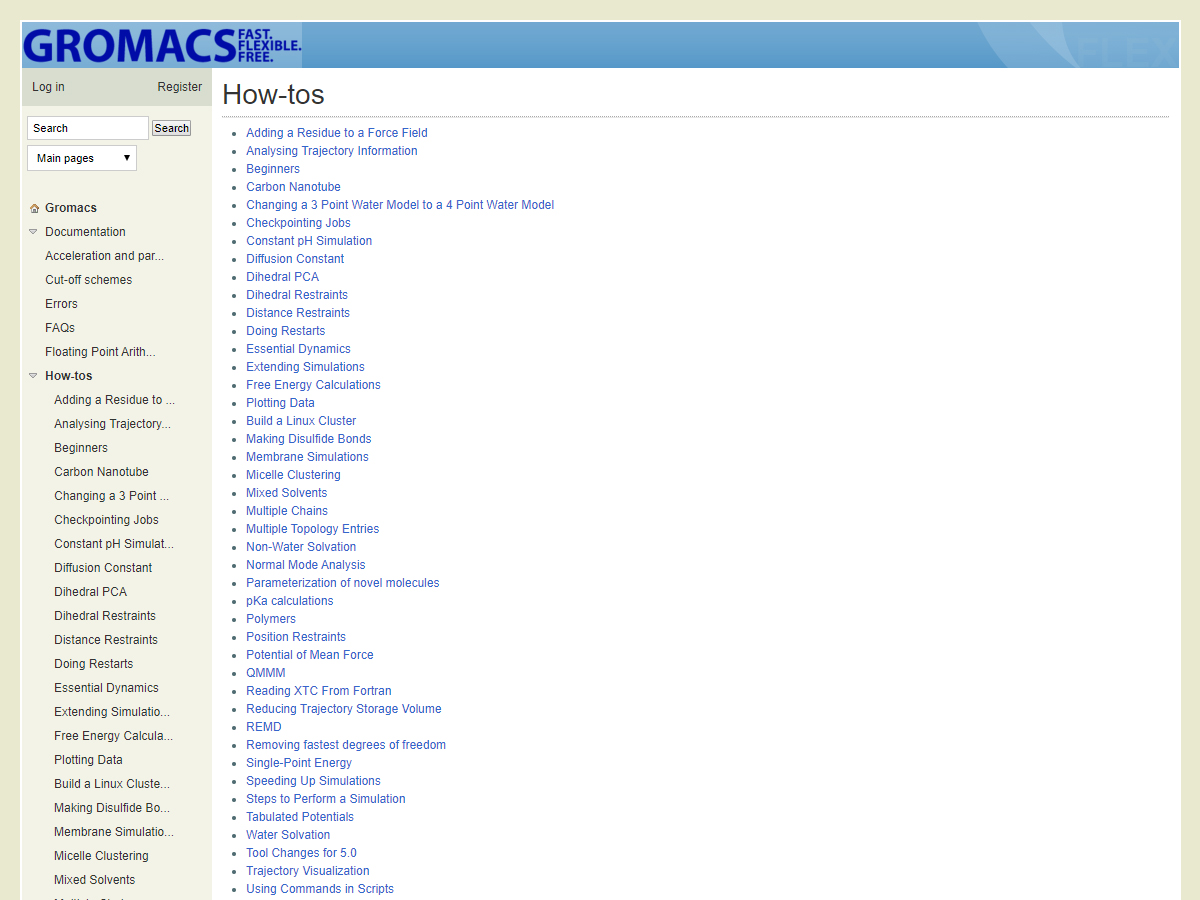This screenshot has width=1200, height=900.
Task: Open the Register link
Action: coord(179,87)
